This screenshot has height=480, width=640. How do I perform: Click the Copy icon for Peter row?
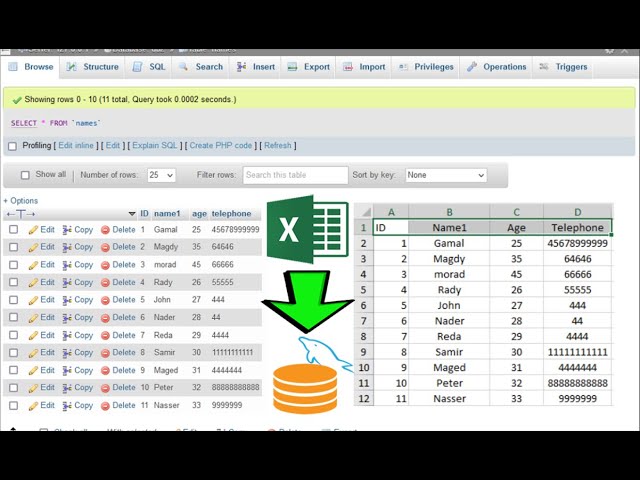point(67,388)
